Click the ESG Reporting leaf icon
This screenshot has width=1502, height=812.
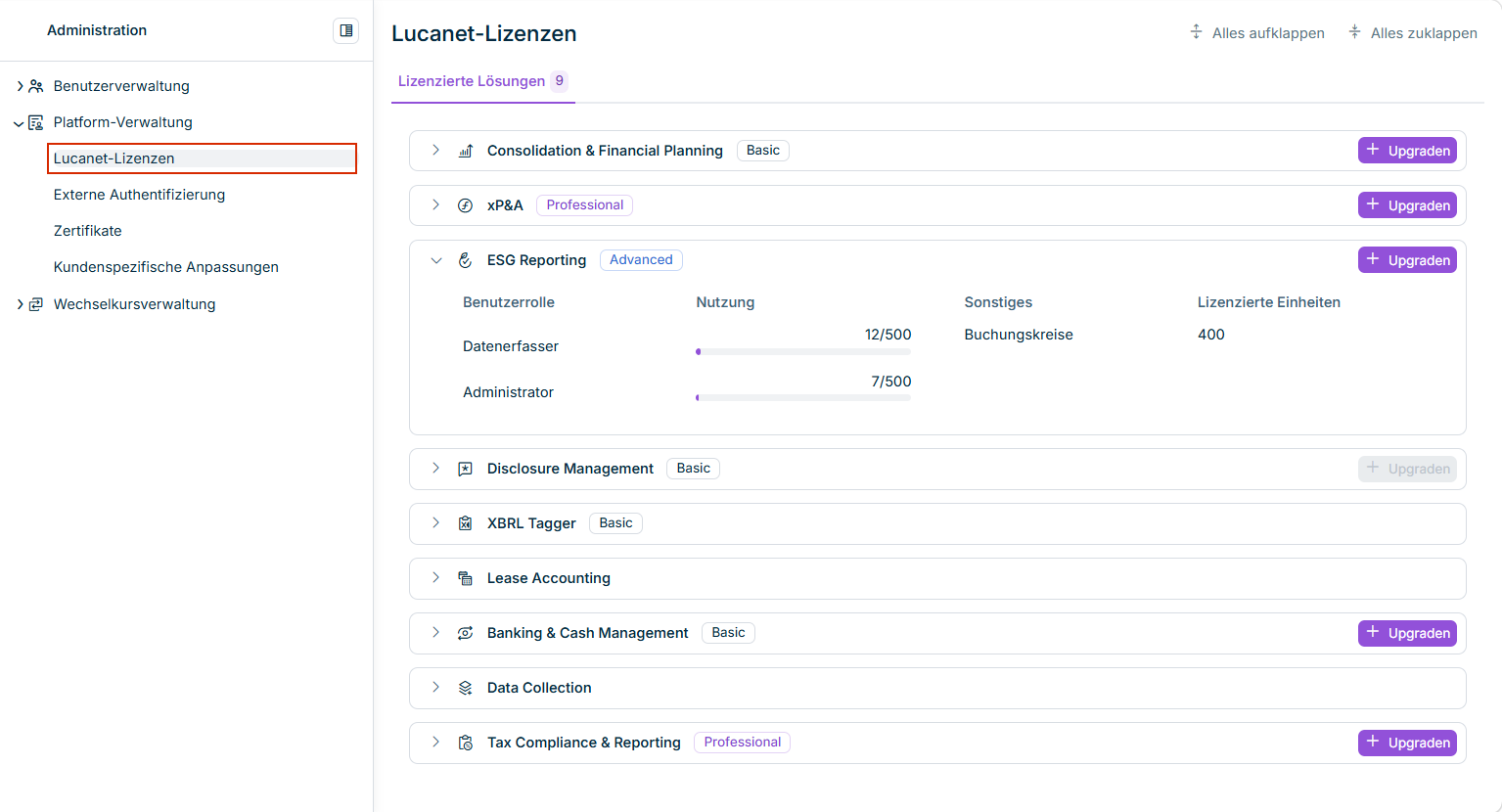466,260
